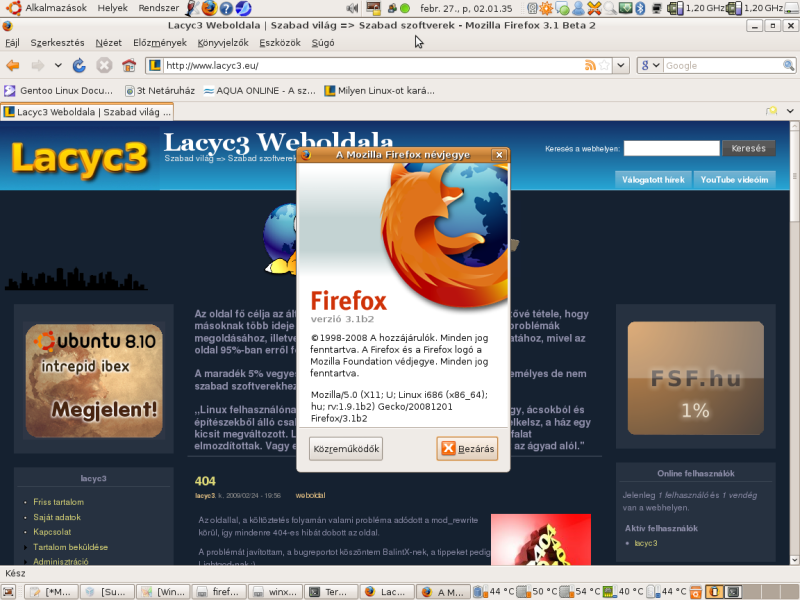800x600 pixels.
Task: Open the AQUA ONLINE bookmark
Action: [260, 91]
